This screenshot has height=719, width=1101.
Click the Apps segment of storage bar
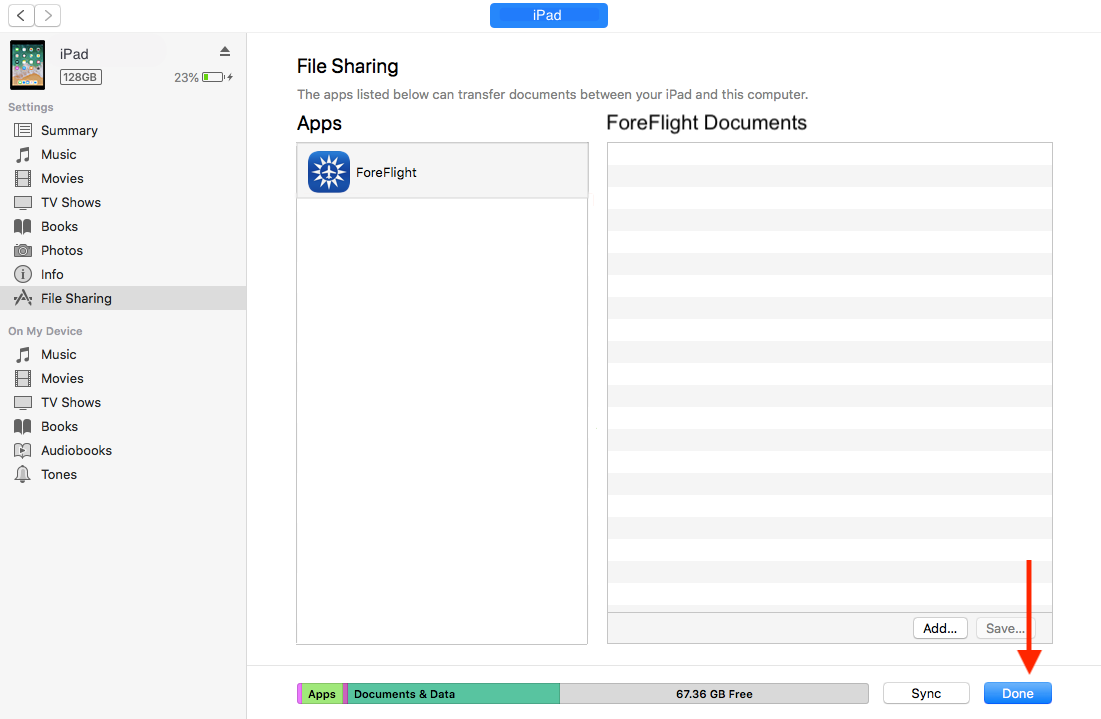click(322, 694)
